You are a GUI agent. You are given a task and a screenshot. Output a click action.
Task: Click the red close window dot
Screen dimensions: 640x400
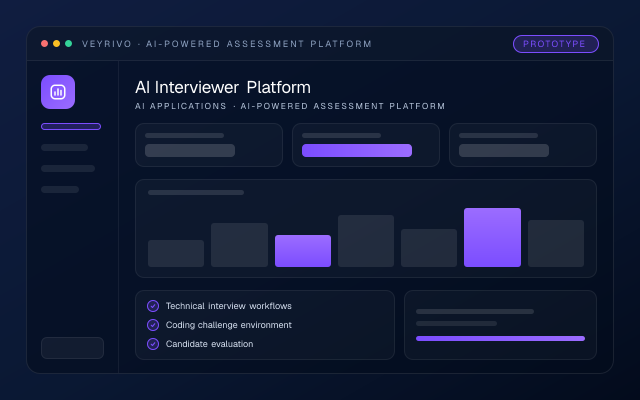pyautogui.click(x=44, y=44)
